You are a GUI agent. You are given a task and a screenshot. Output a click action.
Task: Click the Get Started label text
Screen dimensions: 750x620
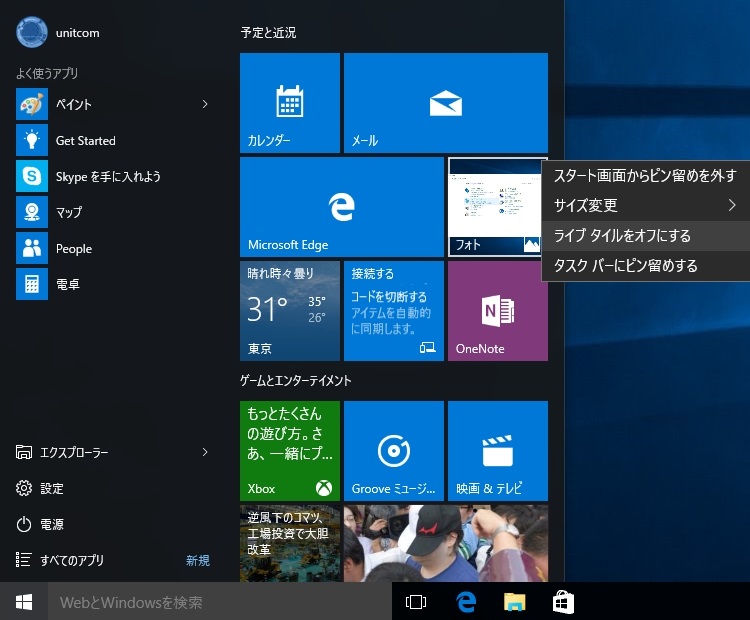(x=86, y=141)
